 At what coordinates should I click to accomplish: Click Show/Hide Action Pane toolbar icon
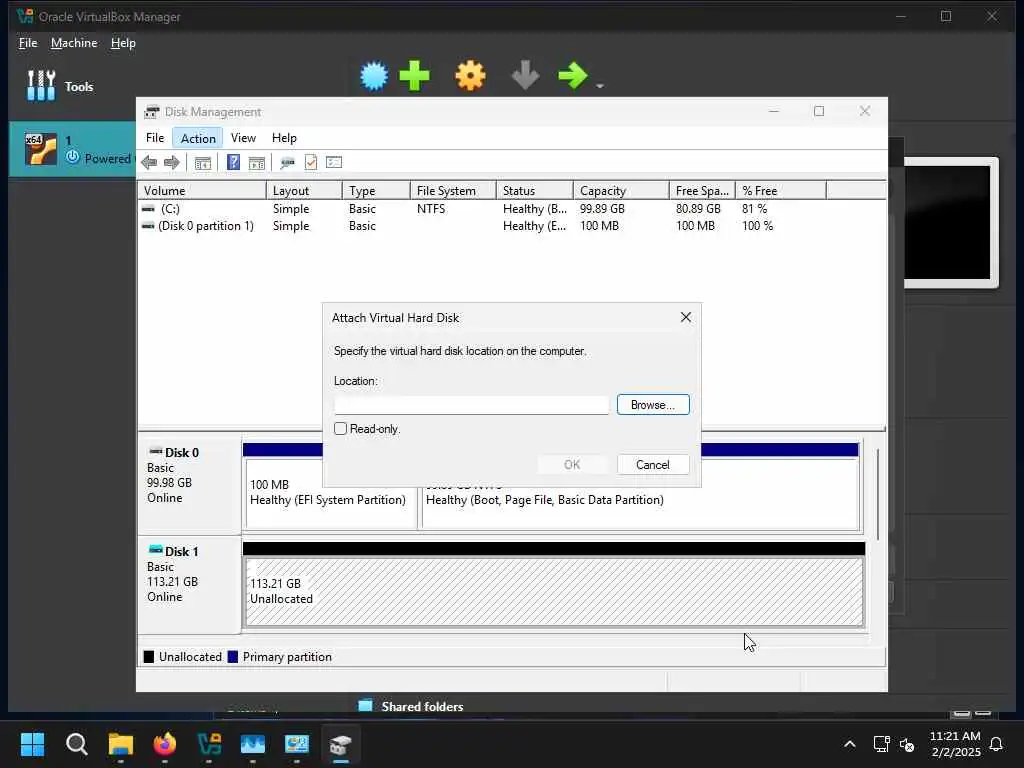(257, 163)
